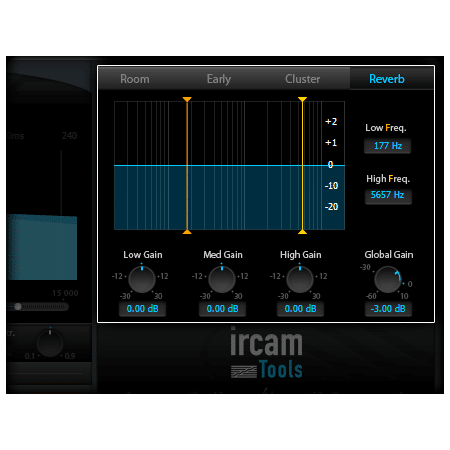Click the Med Gain knob

222,279
